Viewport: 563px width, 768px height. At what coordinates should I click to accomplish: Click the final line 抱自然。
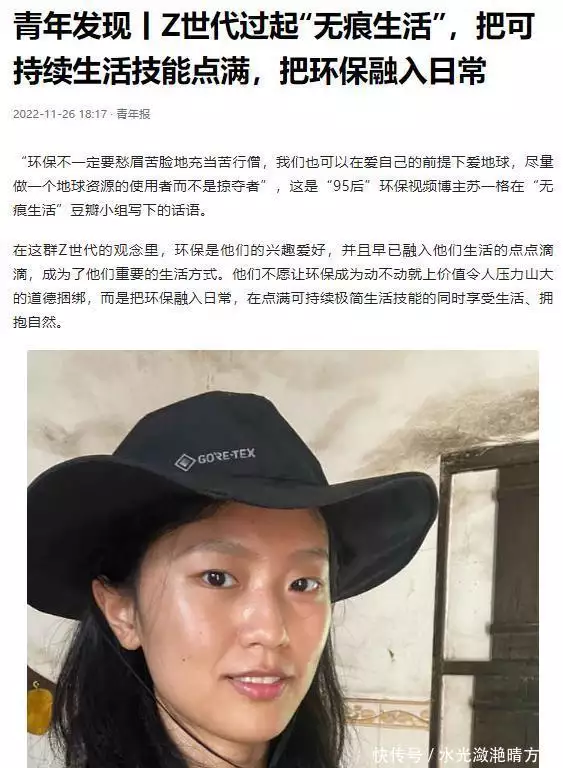38,322
